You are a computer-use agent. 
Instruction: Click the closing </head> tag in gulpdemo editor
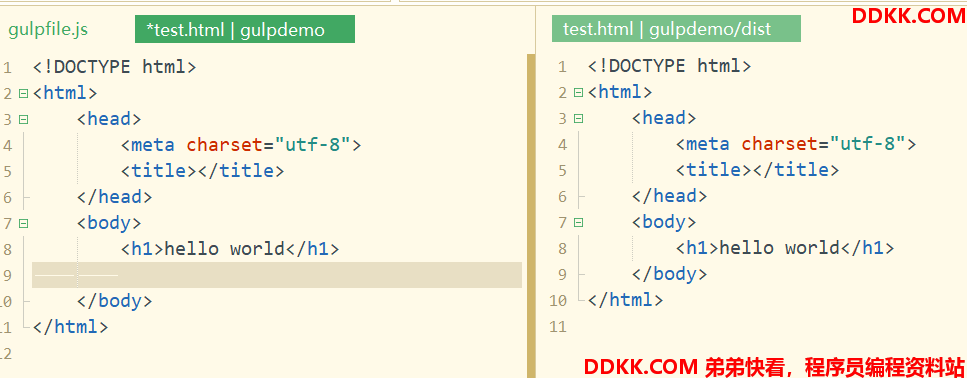(115, 197)
